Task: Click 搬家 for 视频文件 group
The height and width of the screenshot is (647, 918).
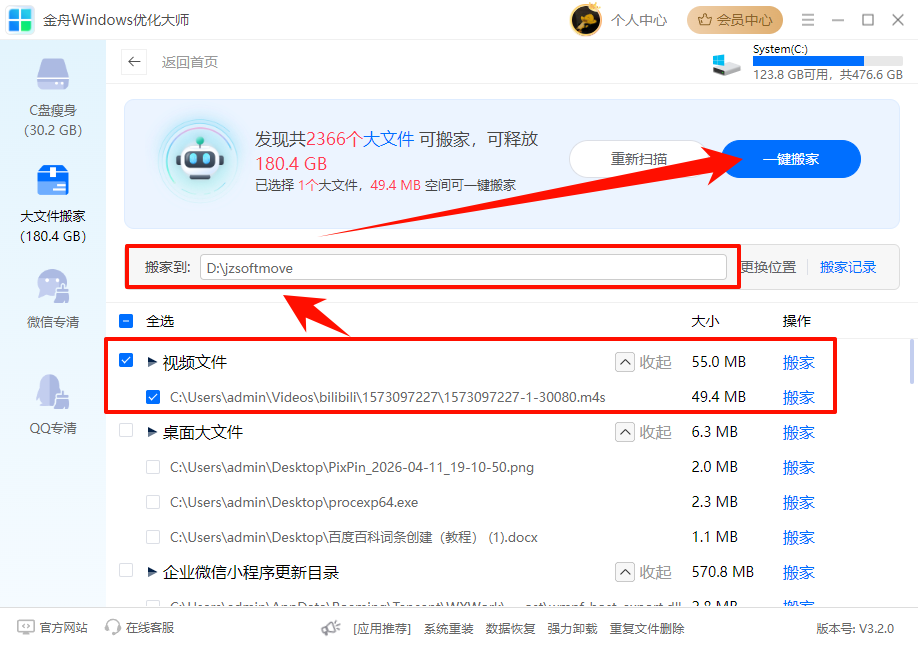Action: (x=799, y=362)
